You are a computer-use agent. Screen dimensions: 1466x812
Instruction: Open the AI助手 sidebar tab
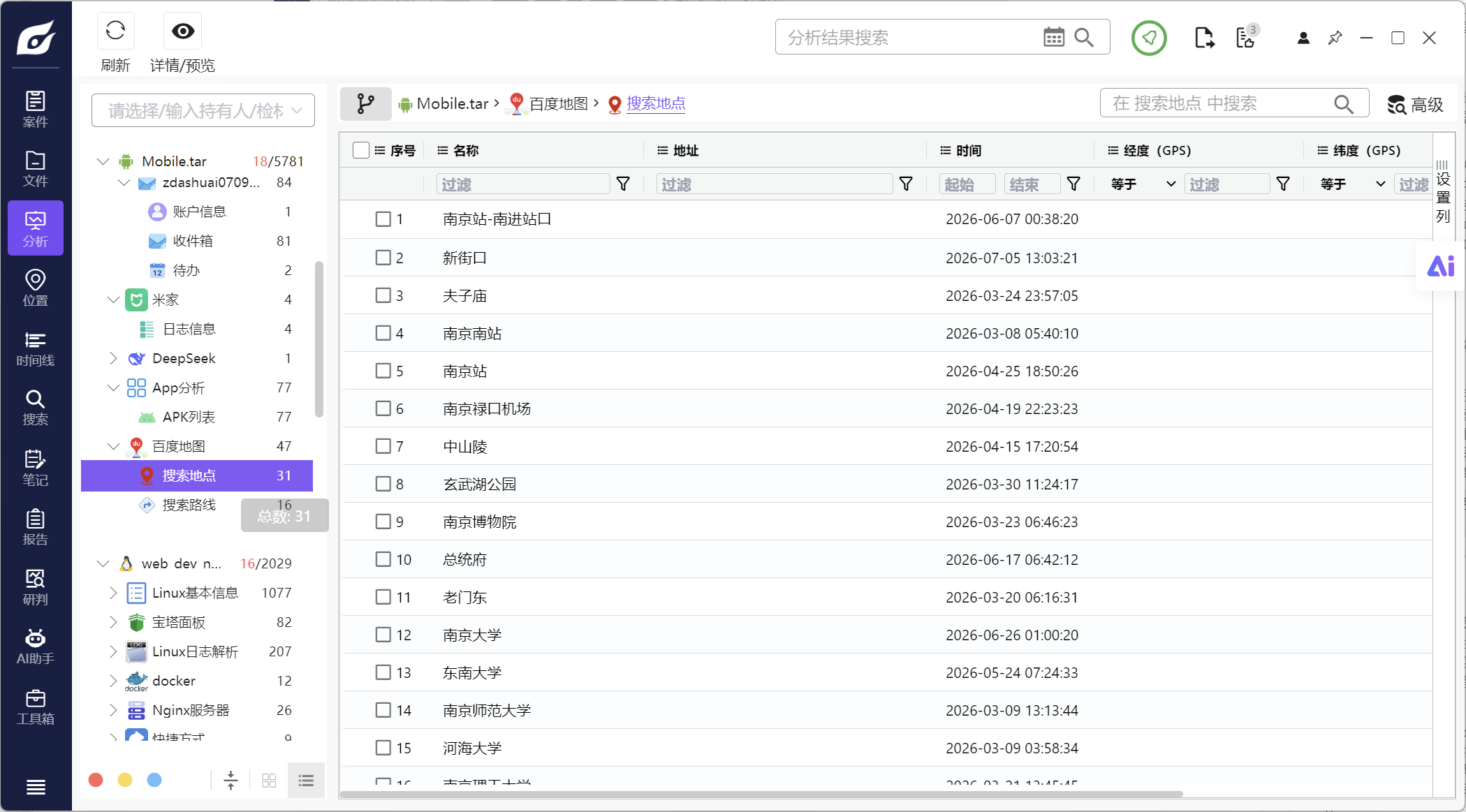click(x=36, y=646)
